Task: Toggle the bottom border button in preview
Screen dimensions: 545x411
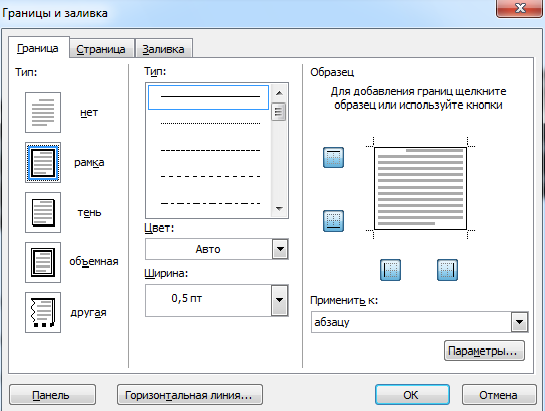Action: 333,221
